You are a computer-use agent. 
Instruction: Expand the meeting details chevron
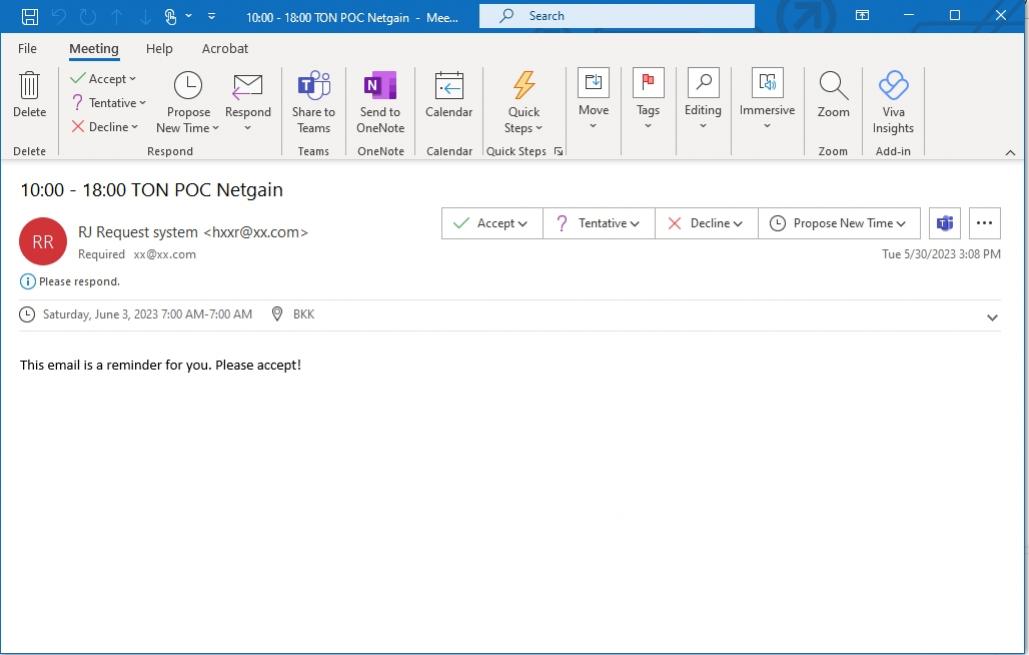992,316
